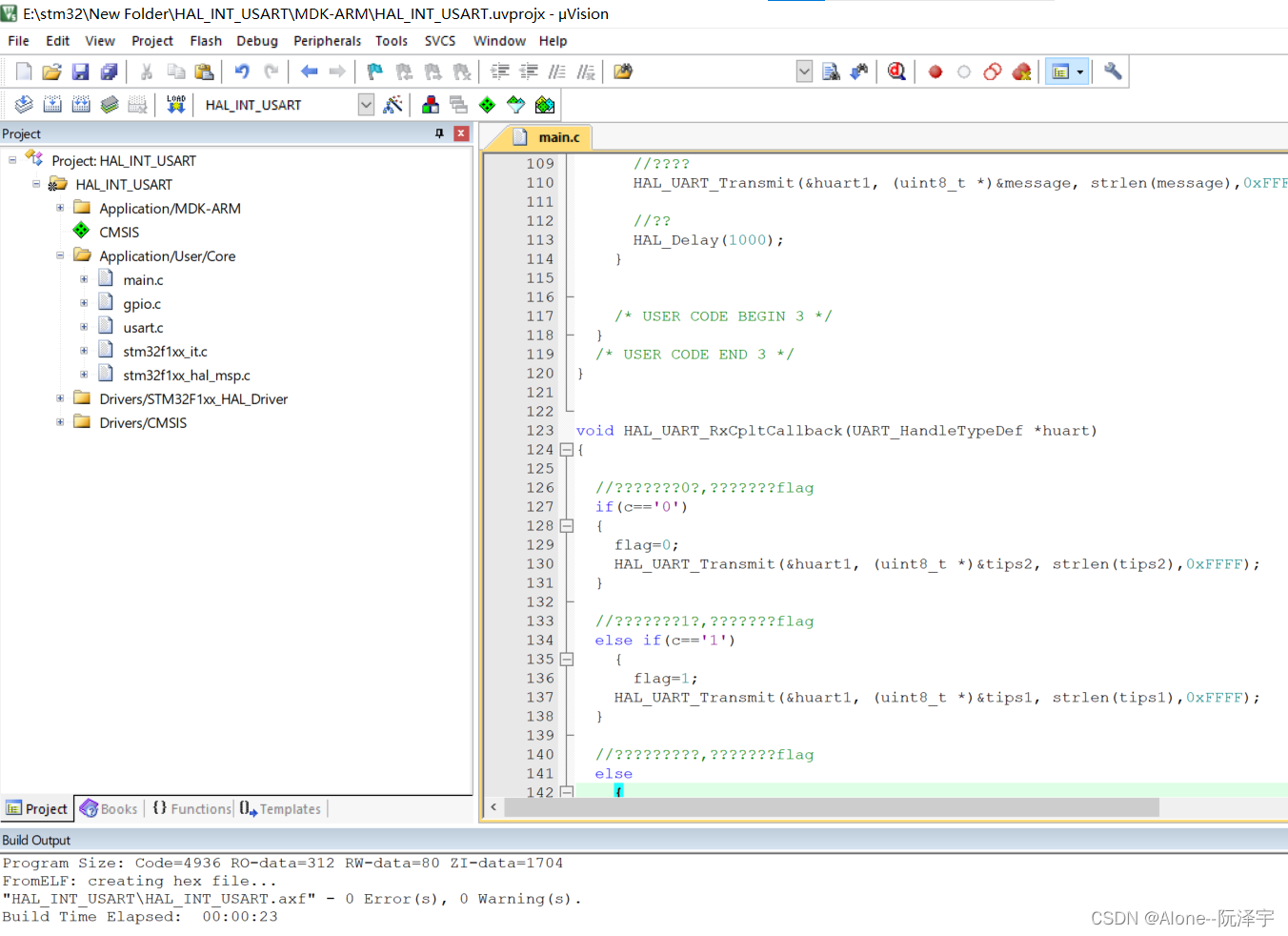Screen dimensions: 1288x936
Task: Insert a breakpoint with red circle icon
Action: (x=936, y=71)
